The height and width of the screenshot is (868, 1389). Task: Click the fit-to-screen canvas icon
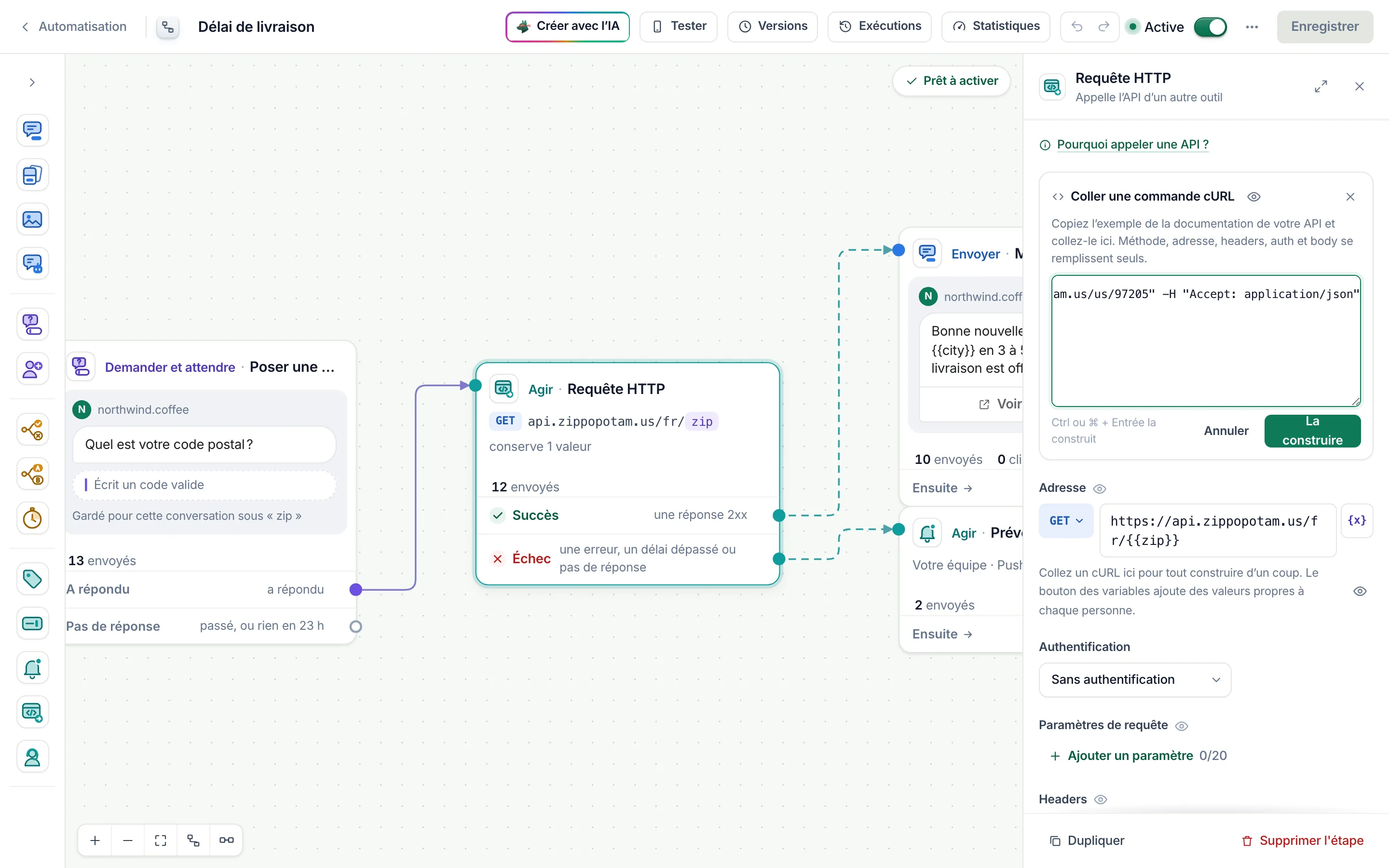161,840
